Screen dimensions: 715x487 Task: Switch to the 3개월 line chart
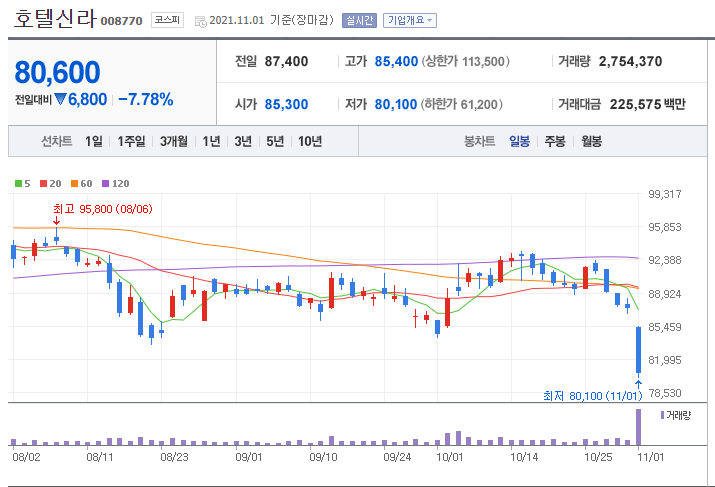click(173, 141)
